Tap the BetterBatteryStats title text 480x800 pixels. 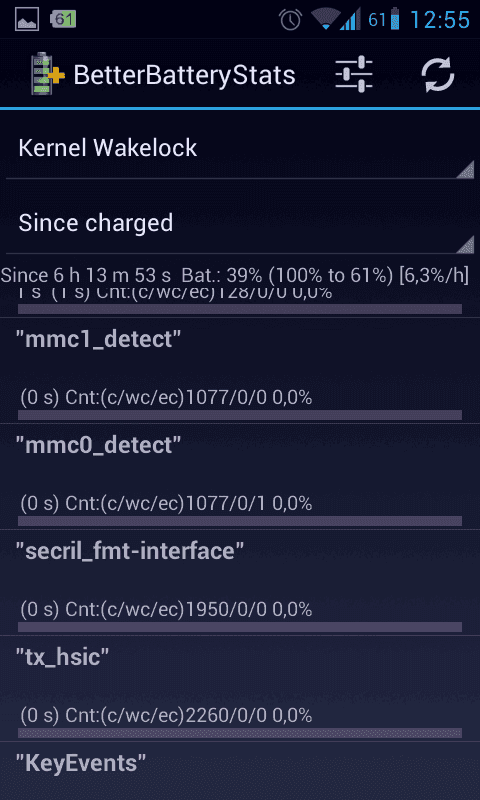click(184, 75)
